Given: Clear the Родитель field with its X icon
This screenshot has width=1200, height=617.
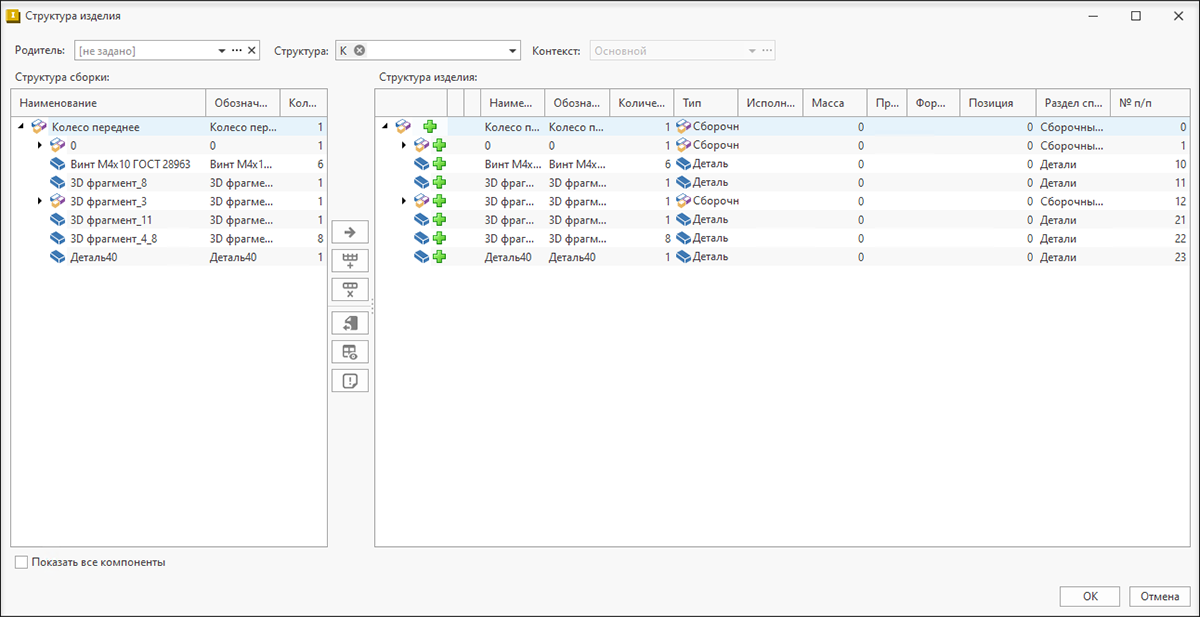Looking at the screenshot, I should (x=252, y=50).
